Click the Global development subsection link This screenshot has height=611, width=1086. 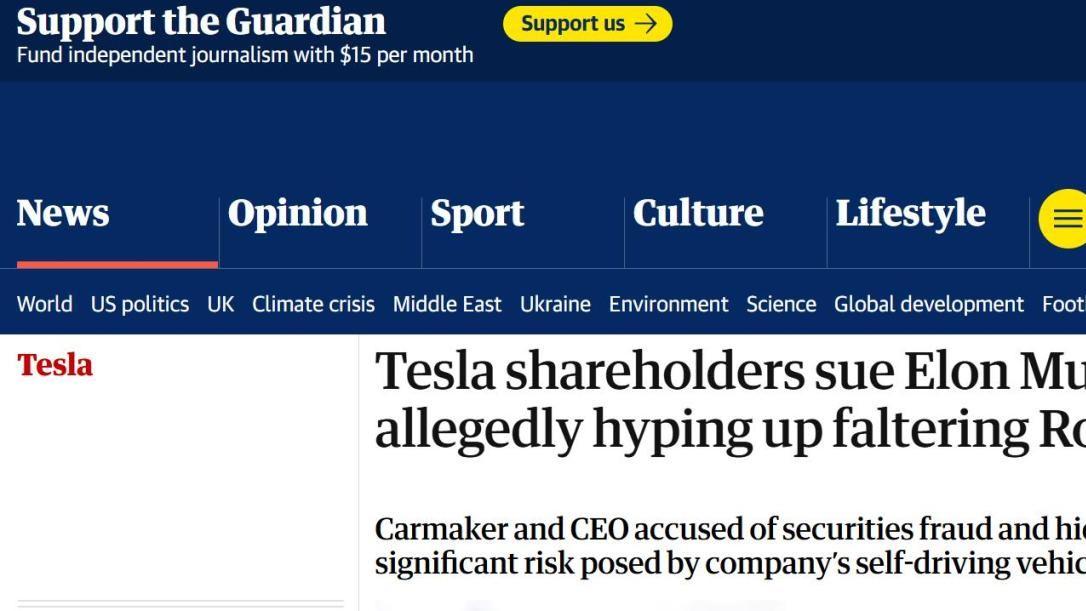pyautogui.click(x=929, y=304)
